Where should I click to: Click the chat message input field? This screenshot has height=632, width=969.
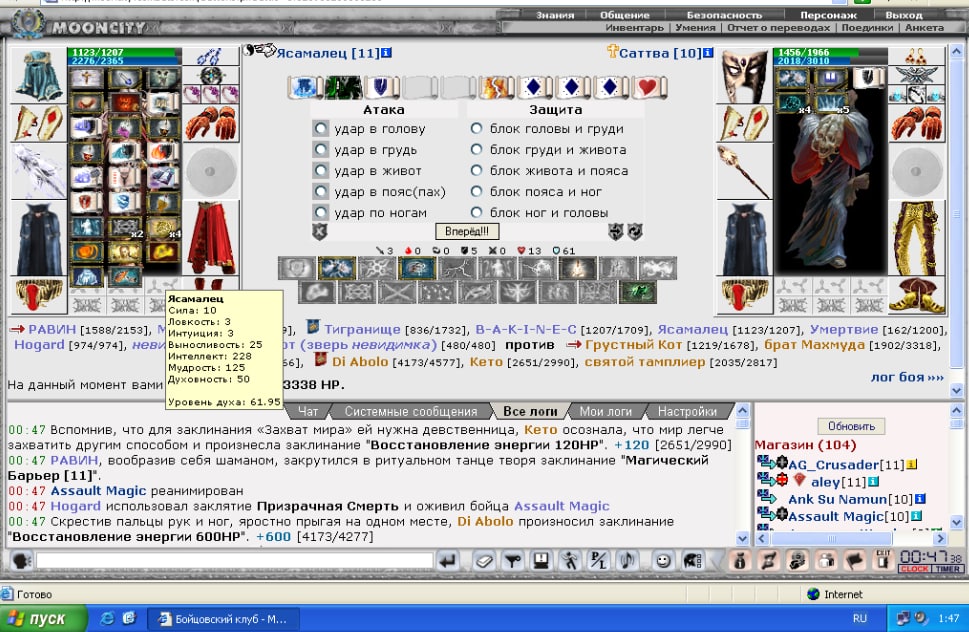tap(235, 561)
